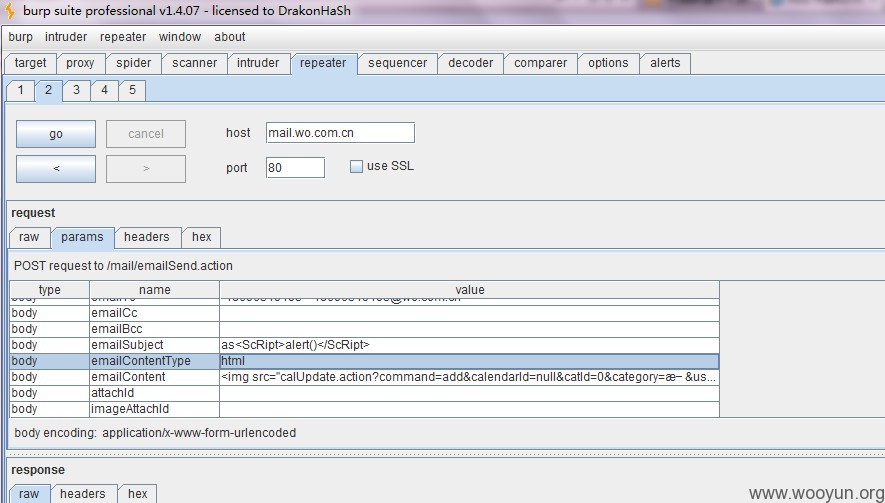
Task: Open repeater request tab 4
Action: pos(104,90)
